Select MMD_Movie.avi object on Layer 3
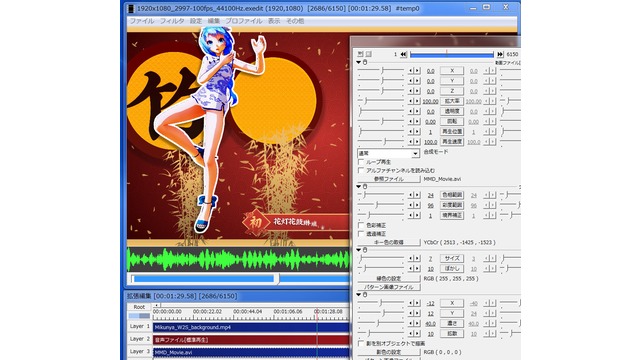 click(251, 352)
